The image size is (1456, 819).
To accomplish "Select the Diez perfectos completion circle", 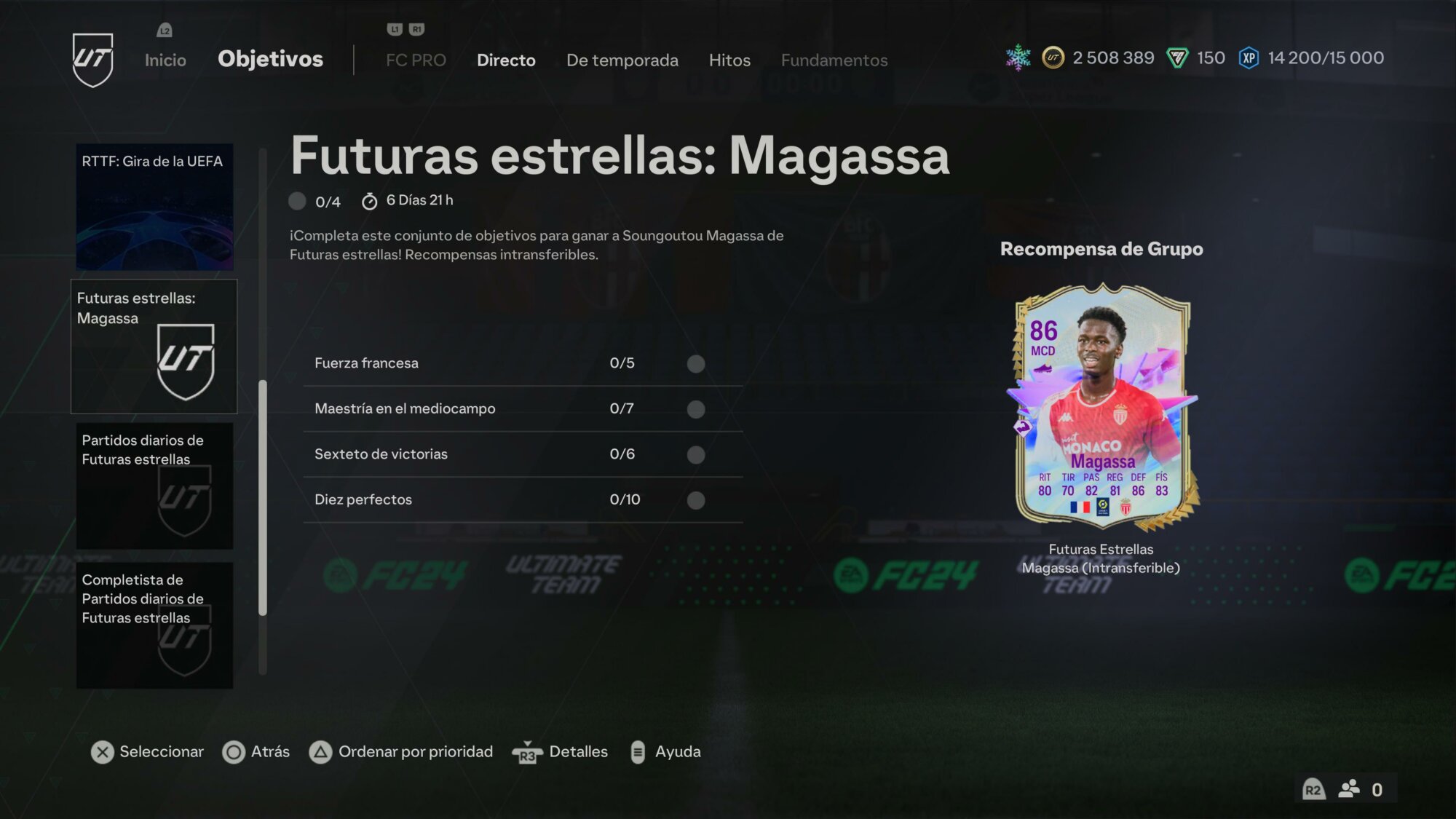I will [x=696, y=500].
